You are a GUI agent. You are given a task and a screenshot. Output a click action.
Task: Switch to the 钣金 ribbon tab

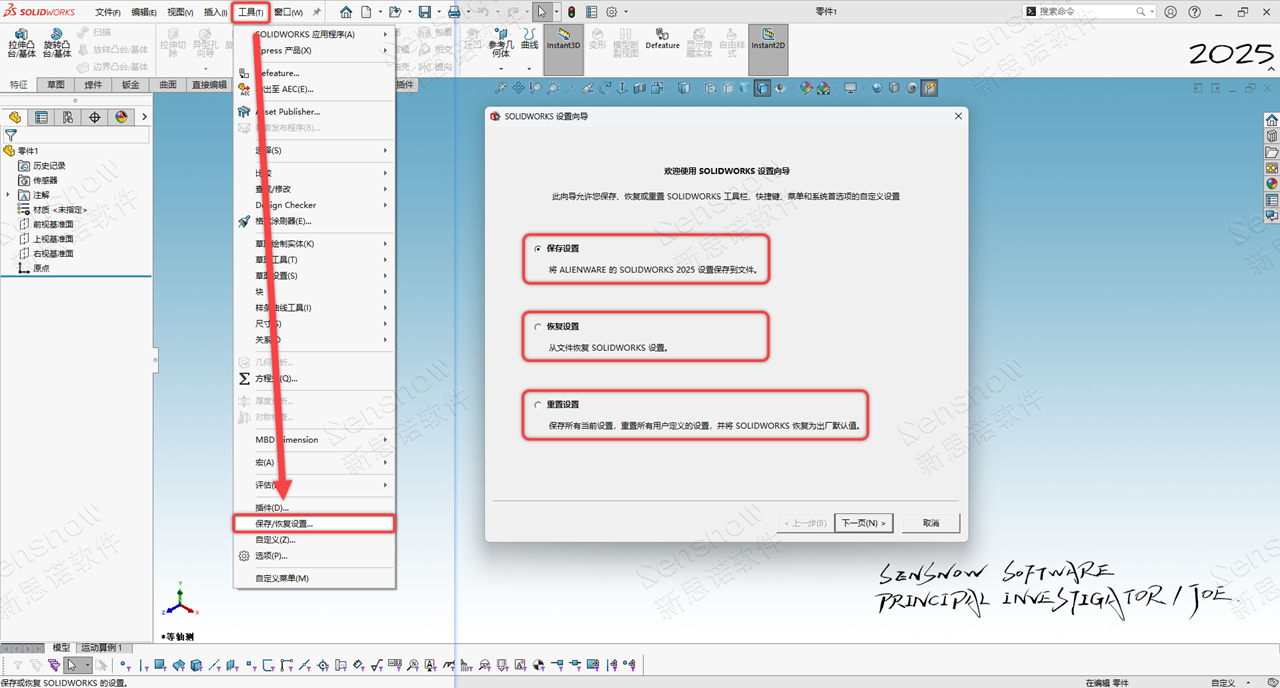[x=130, y=85]
